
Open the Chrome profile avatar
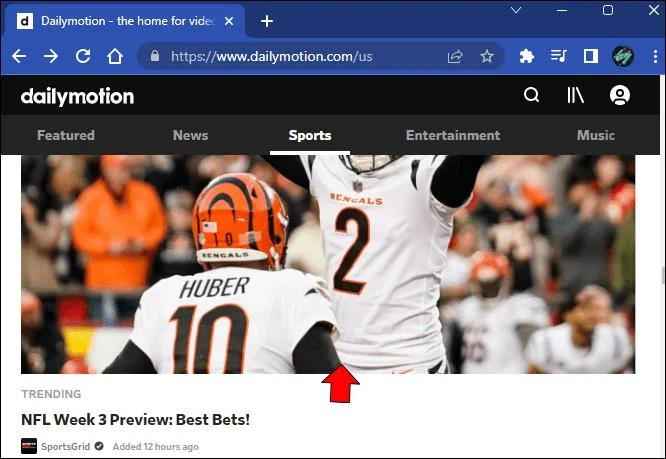coord(623,56)
